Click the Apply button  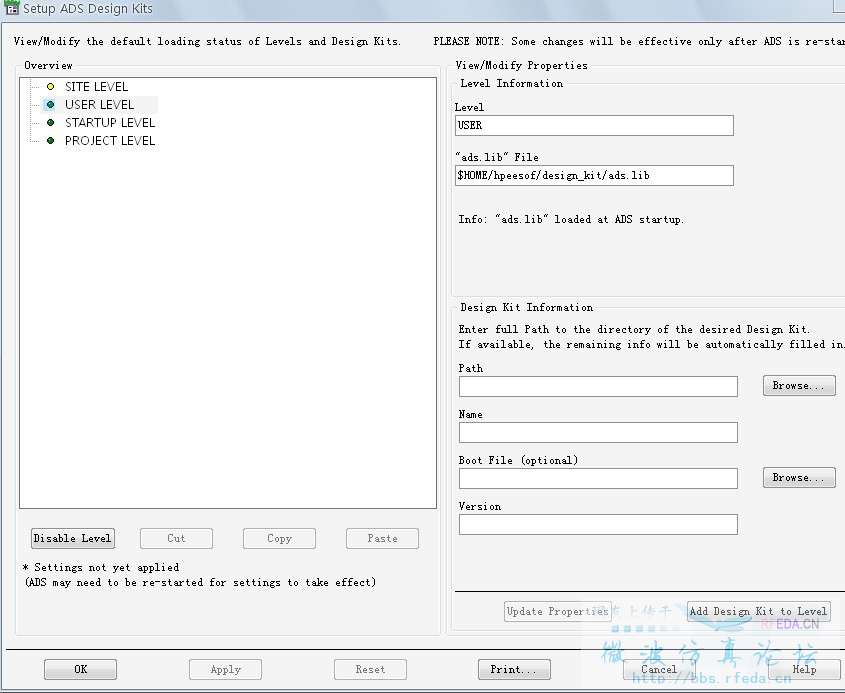tap(225, 669)
